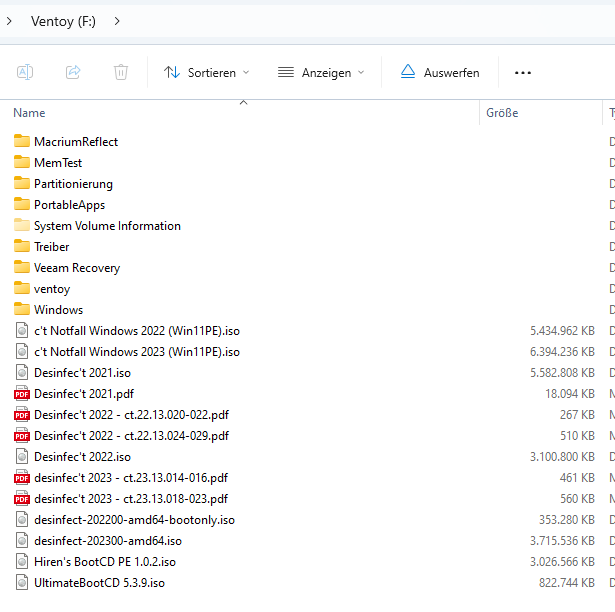Click PDF icon of ct.22.13.024-029.pdf
615x612 pixels.
[22, 435]
